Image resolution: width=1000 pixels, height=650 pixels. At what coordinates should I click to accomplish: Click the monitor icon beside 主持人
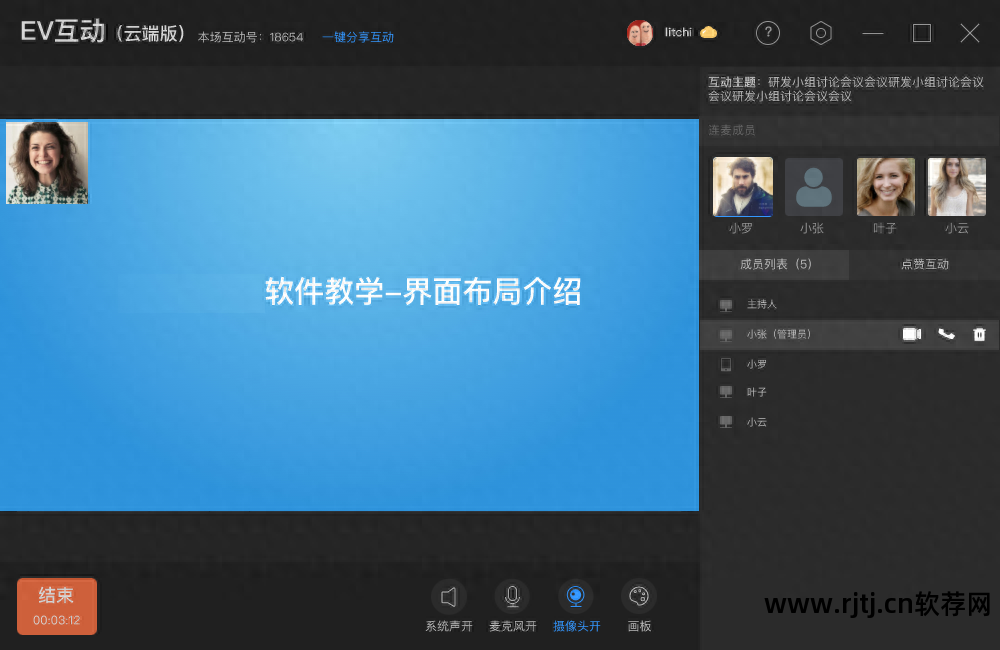point(724,304)
